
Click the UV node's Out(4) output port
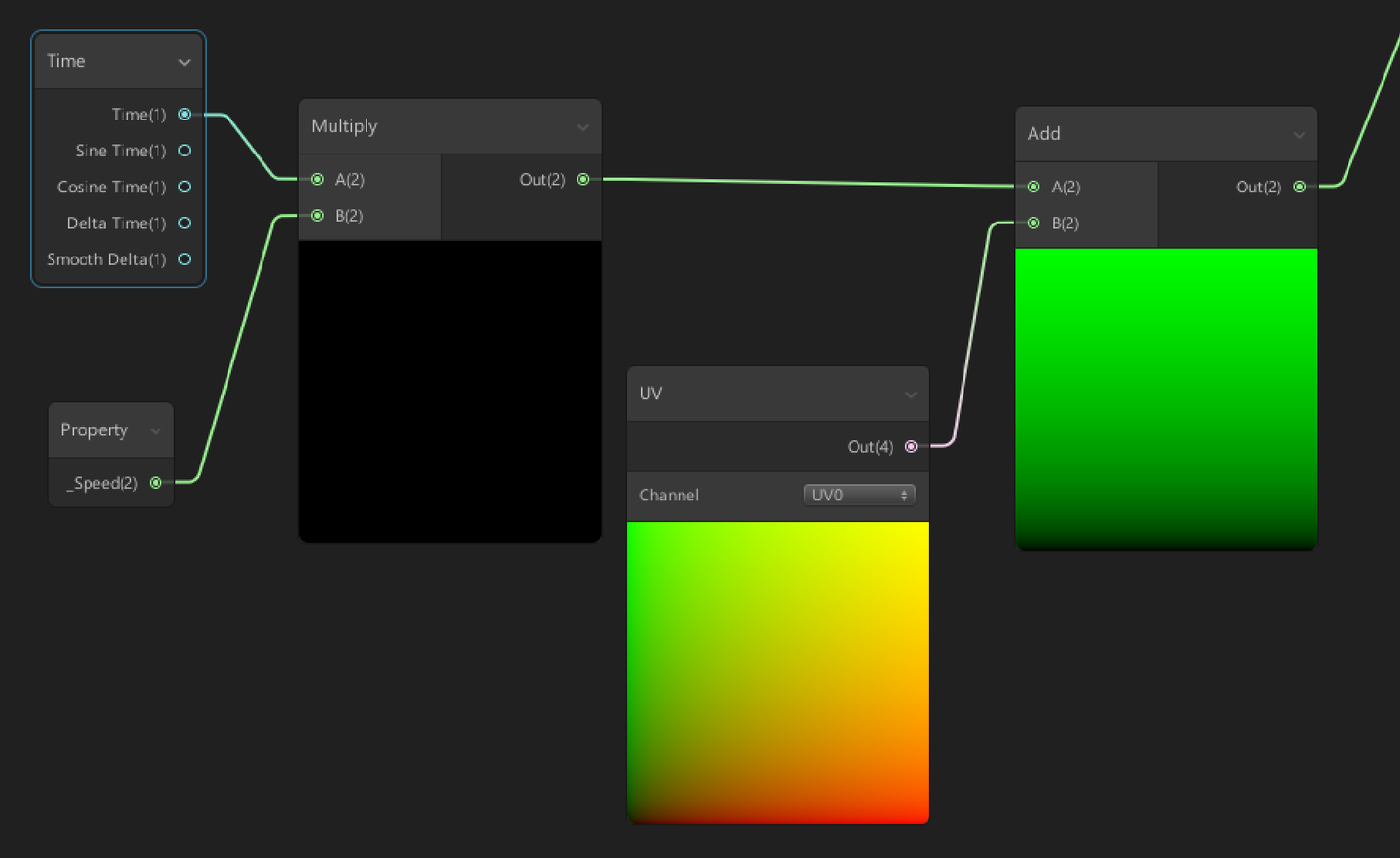pyautogui.click(x=910, y=447)
